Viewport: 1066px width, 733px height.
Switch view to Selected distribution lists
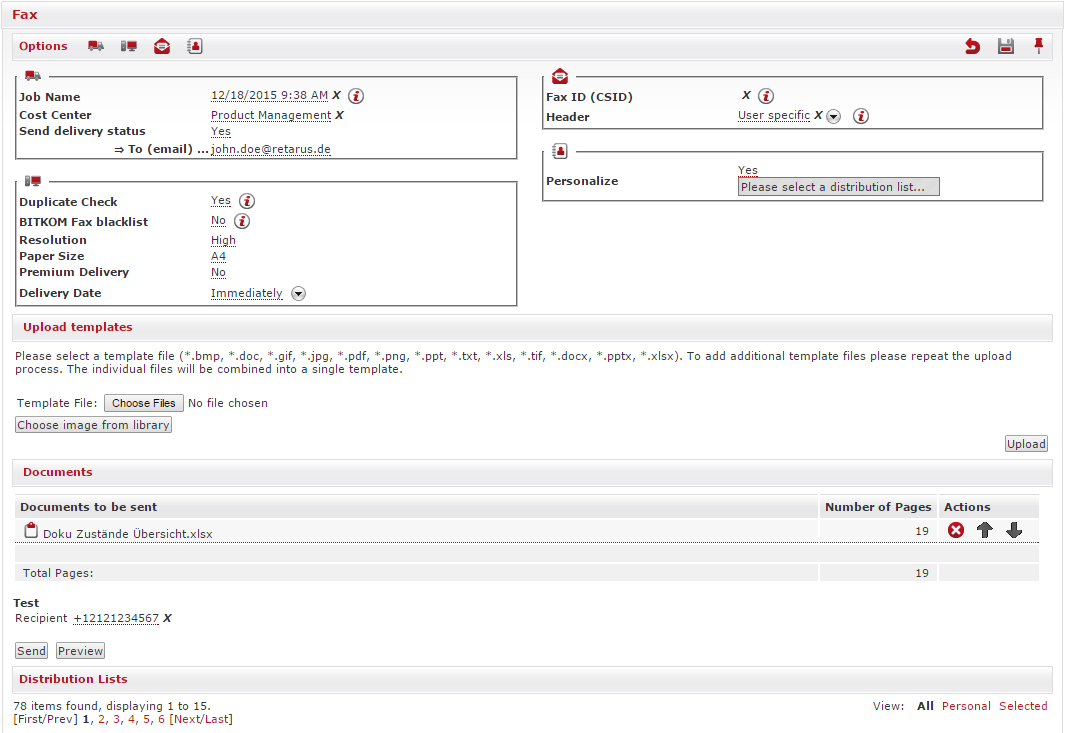click(x=1023, y=706)
